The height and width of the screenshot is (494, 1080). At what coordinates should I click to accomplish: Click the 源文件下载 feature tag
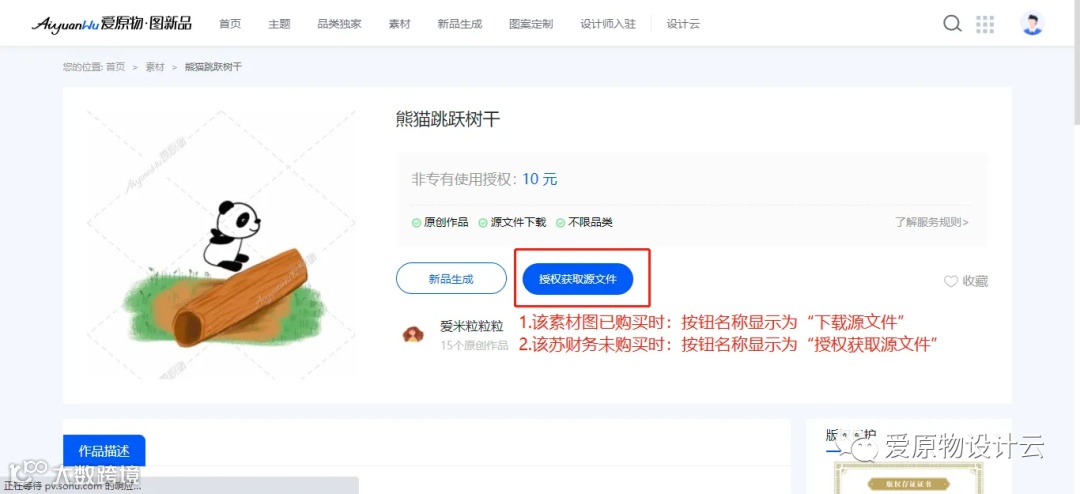pos(512,222)
